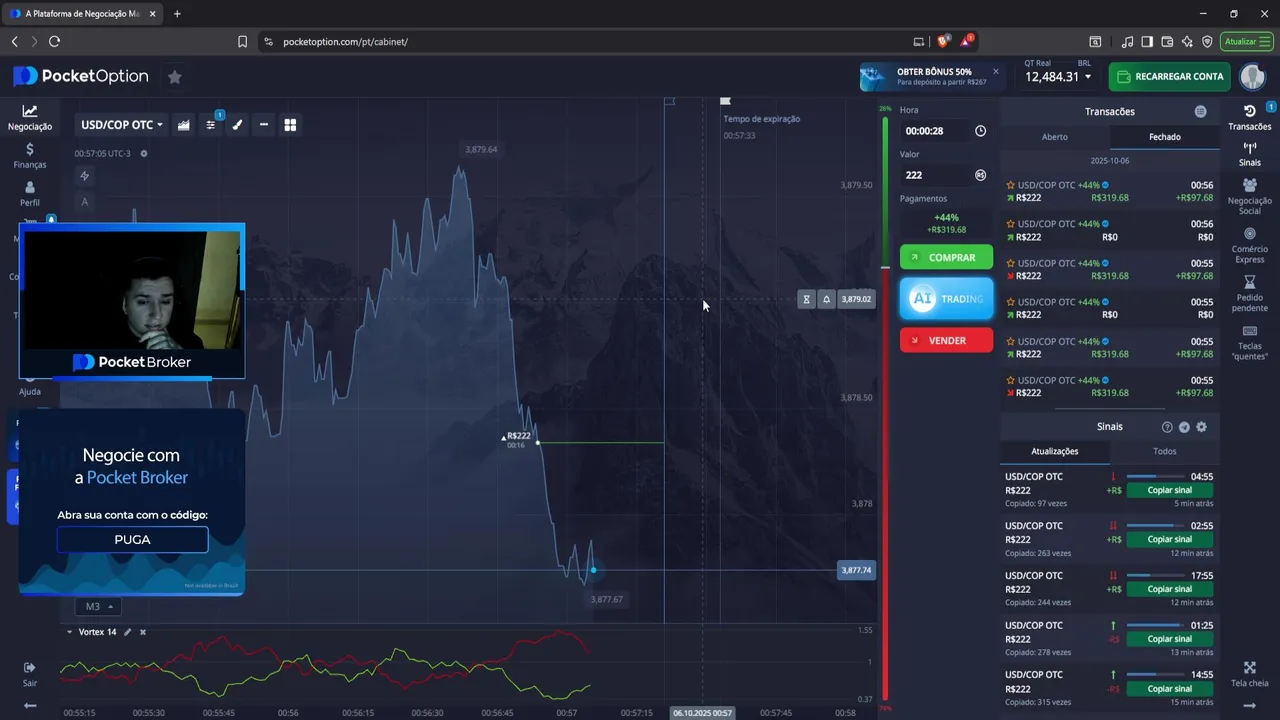Click the PocketOption logo

pos(81,76)
